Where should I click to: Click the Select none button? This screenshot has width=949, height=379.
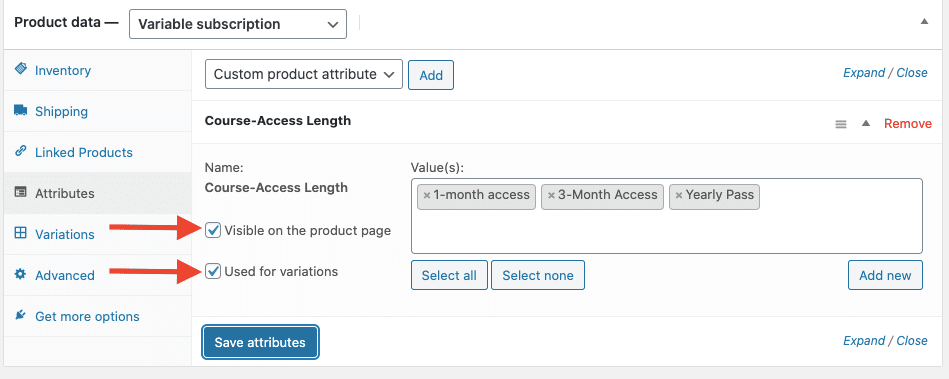pyautogui.click(x=538, y=275)
